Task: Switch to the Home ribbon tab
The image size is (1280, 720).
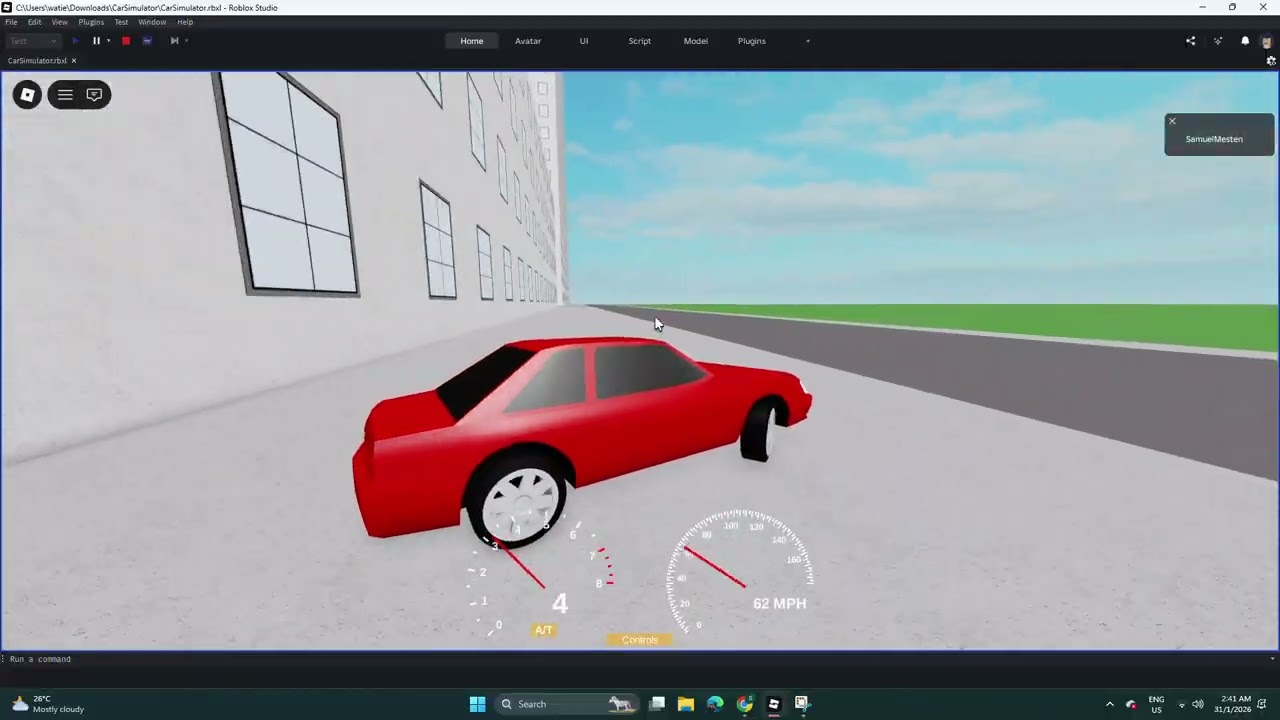Action: tap(472, 41)
